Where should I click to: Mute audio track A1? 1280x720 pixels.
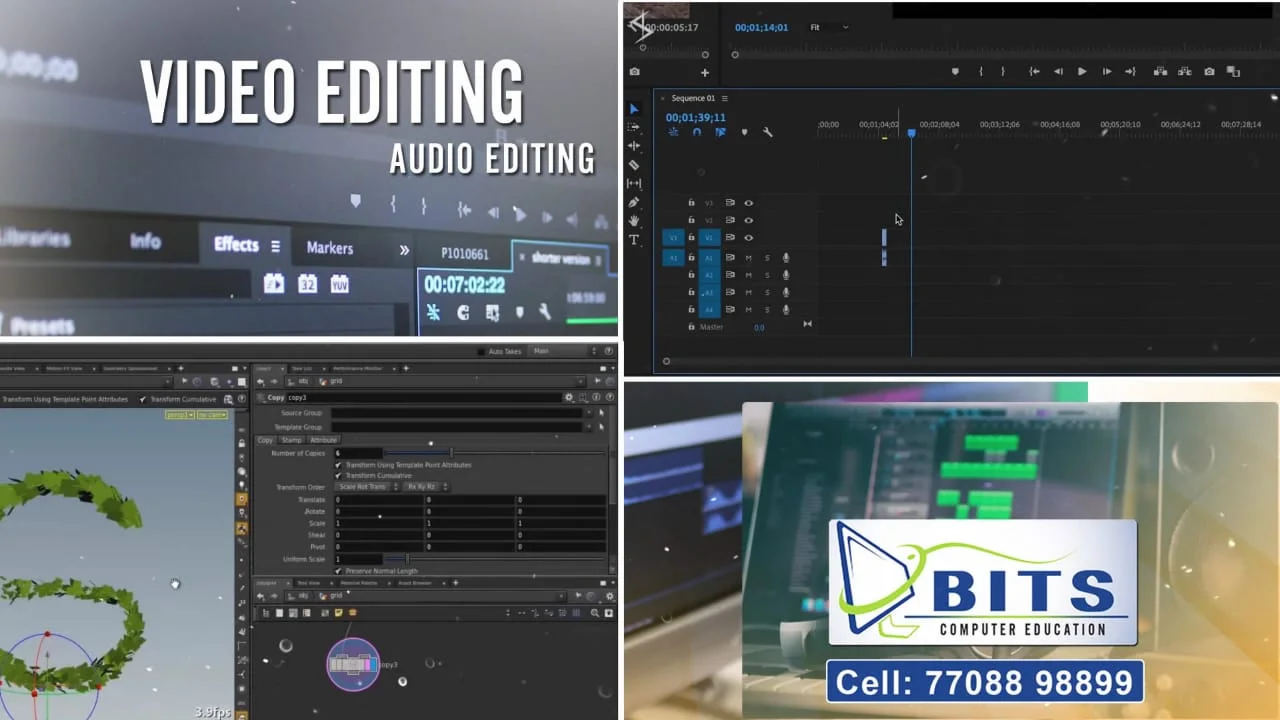748,258
